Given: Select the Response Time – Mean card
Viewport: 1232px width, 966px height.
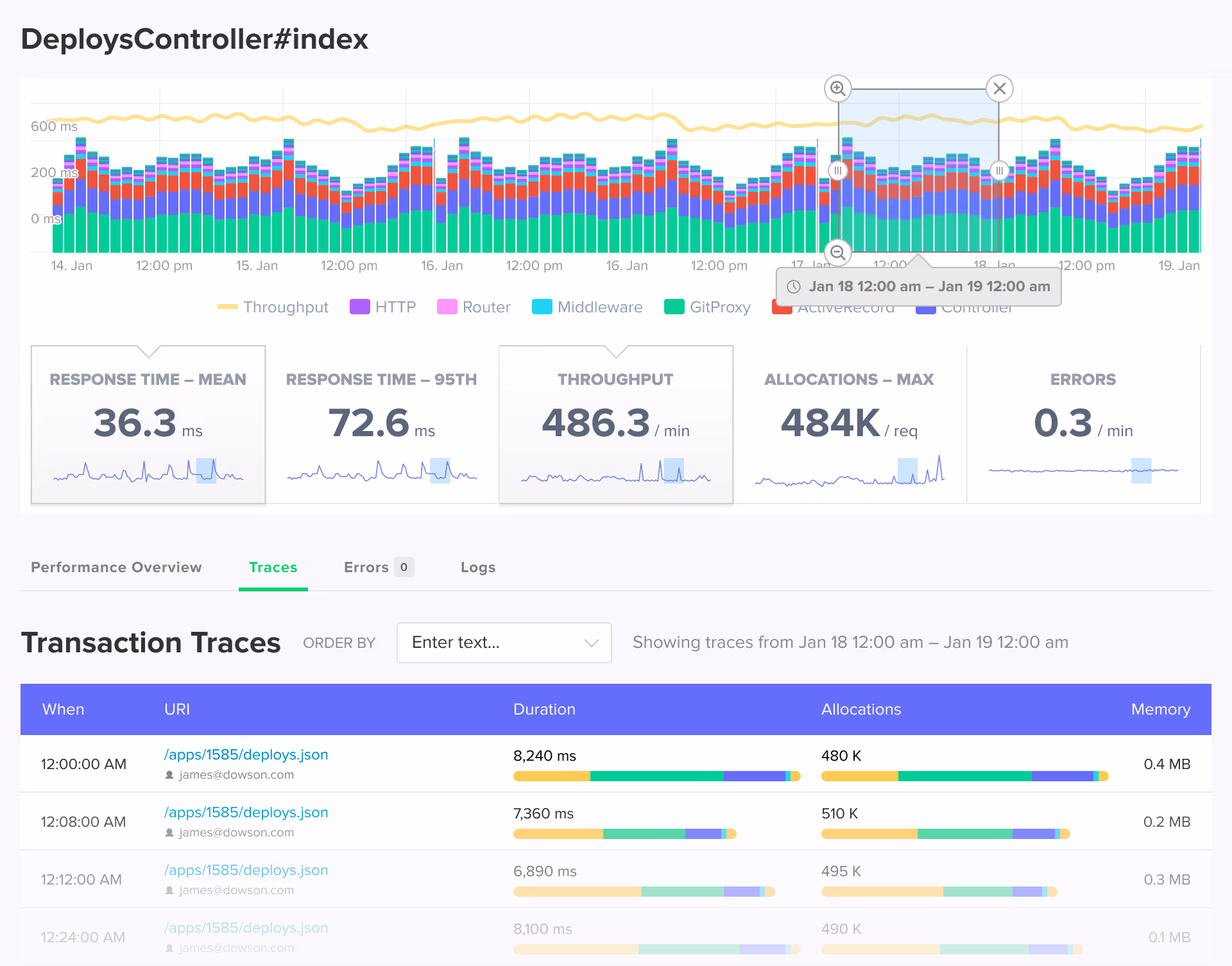Looking at the screenshot, I should point(148,424).
